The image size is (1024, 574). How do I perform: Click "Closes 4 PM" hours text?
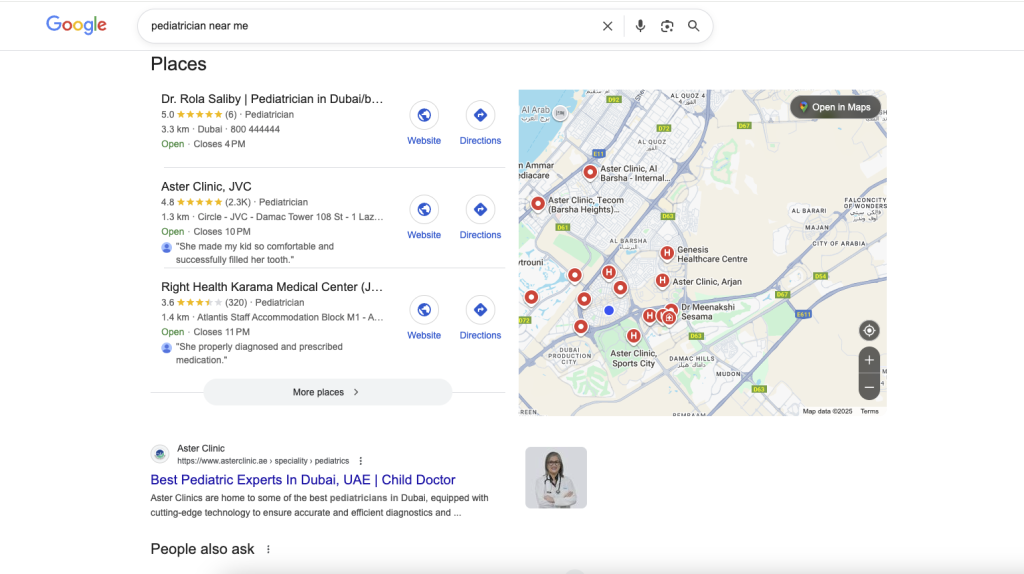[x=219, y=144]
